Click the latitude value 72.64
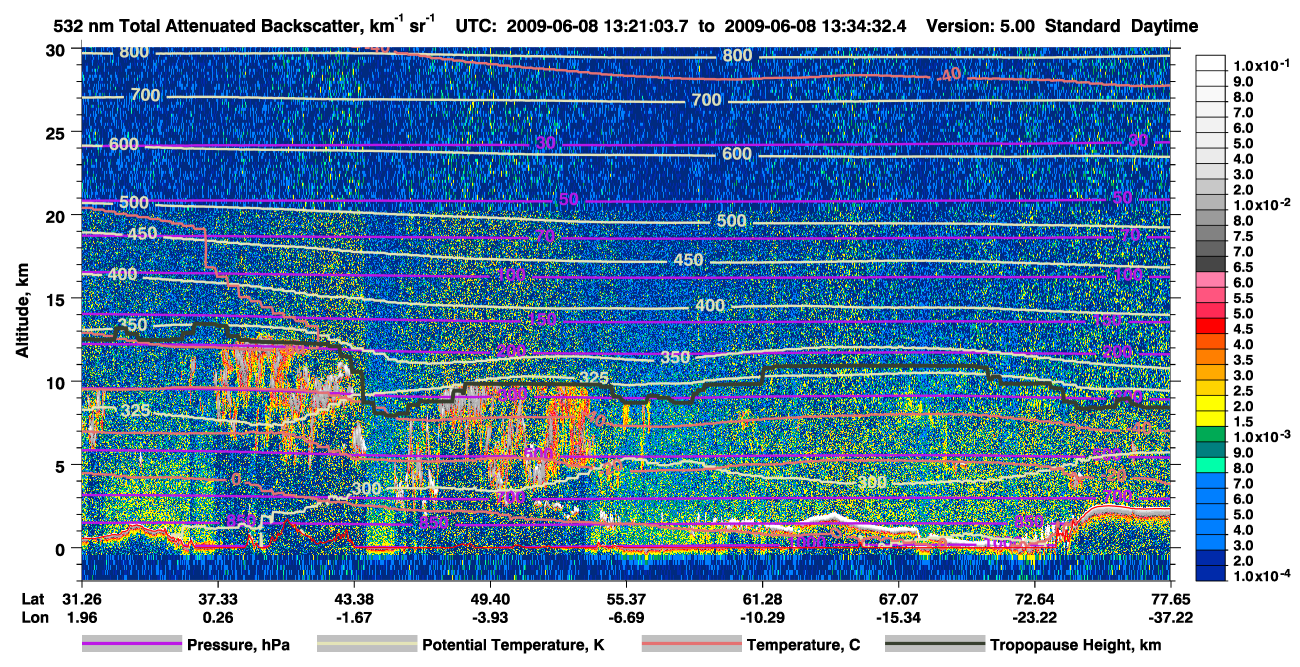Image resolution: width=1300 pixels, height=667 pixels. click(1034, 598)
